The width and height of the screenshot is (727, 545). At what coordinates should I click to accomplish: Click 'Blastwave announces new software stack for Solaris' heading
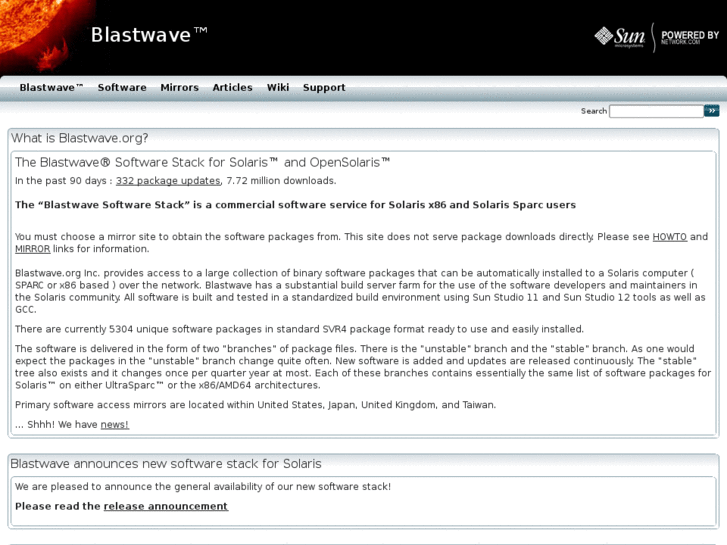[x=166, y=464]
